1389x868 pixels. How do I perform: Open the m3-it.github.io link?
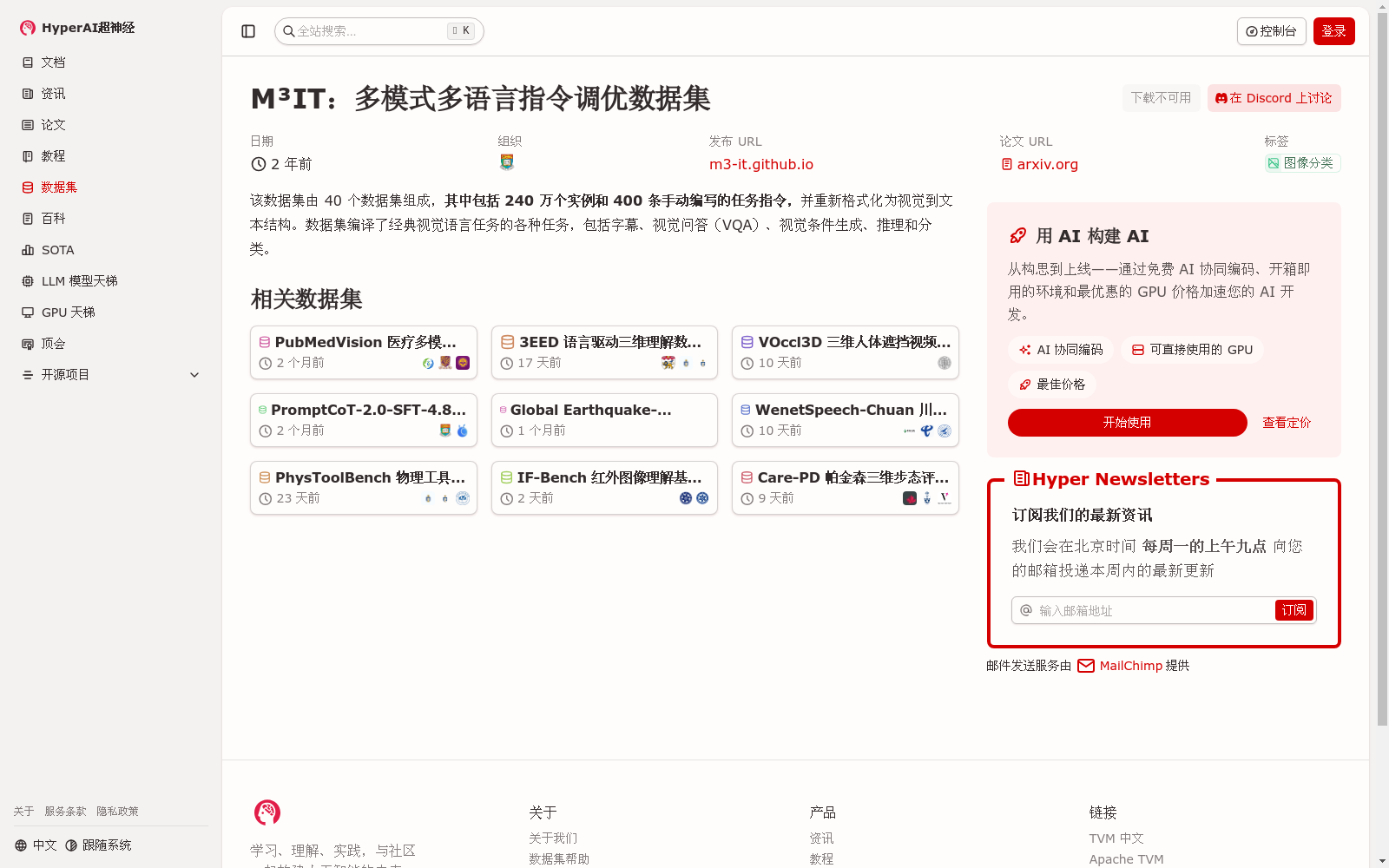coord(761,164)
